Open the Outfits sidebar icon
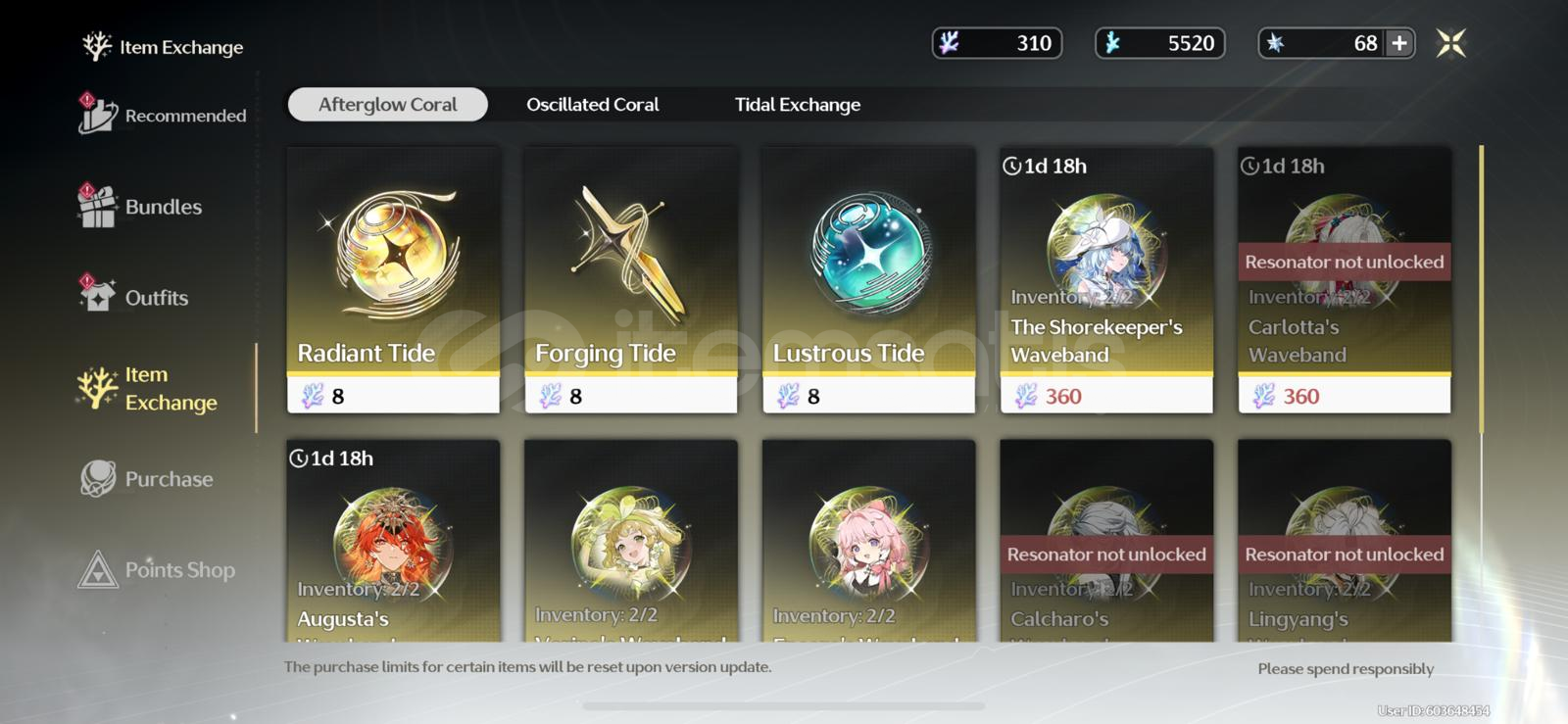 (x=97, y=296)
